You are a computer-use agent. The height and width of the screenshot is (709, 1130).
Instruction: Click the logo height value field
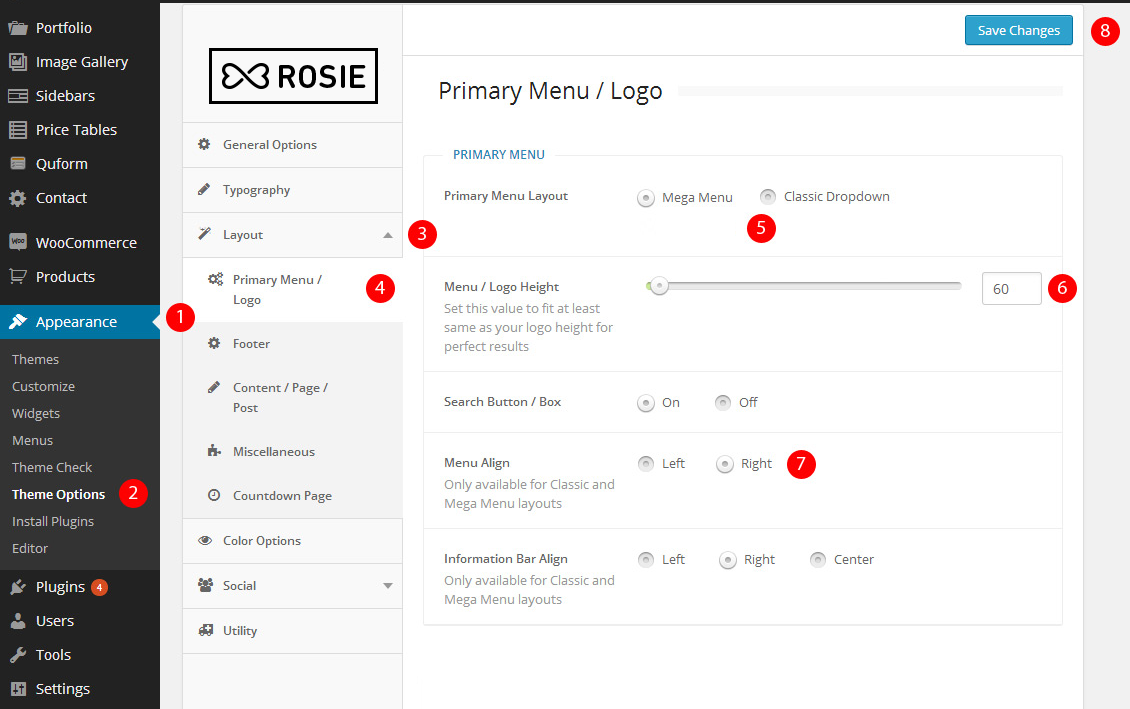tap(1011, 289)
